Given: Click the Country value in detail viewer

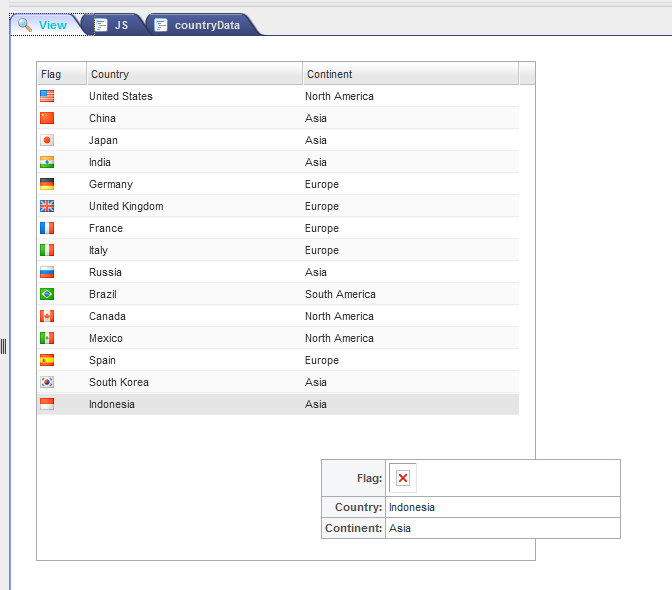Looking at the screenshot, I should click(412, 507).
